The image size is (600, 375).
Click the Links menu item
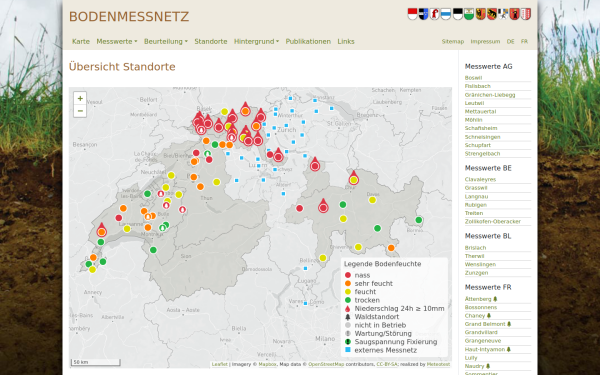pyautogui.click(x=346, y=41)
